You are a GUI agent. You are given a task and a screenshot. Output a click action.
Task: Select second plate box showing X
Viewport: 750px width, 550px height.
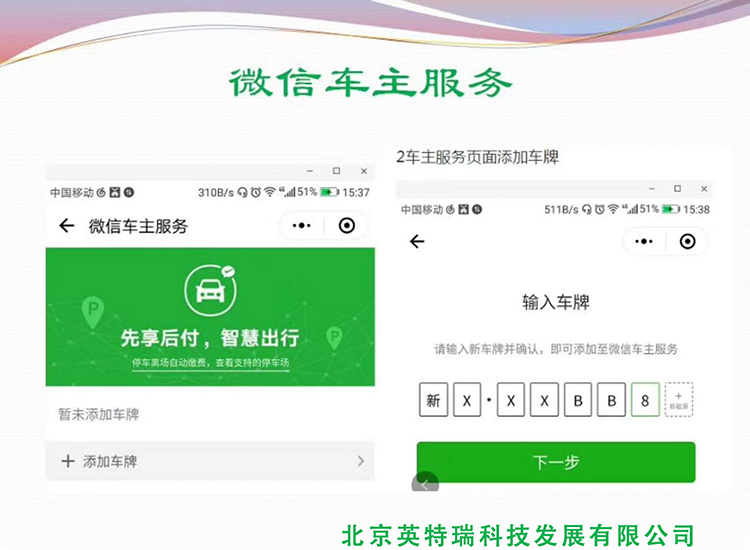click(x=467, y=400)
